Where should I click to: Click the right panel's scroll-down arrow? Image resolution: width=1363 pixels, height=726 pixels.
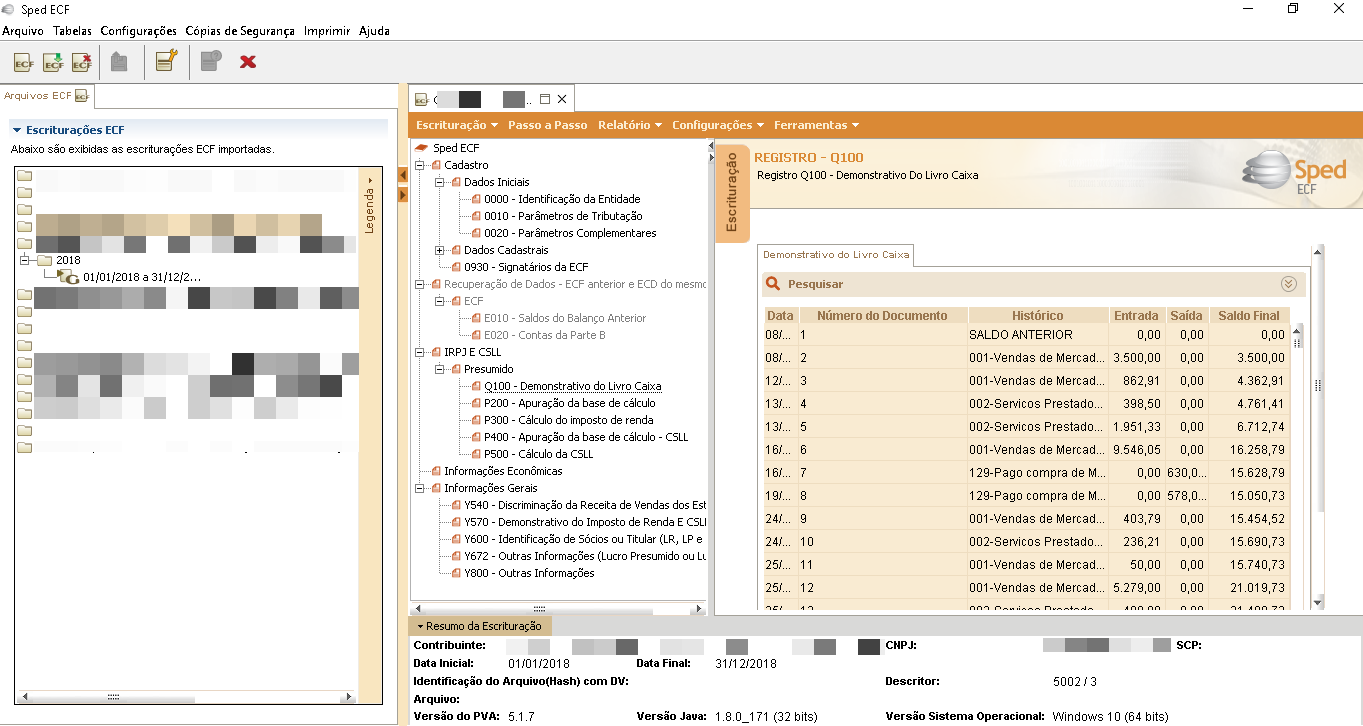(1318, 602)
